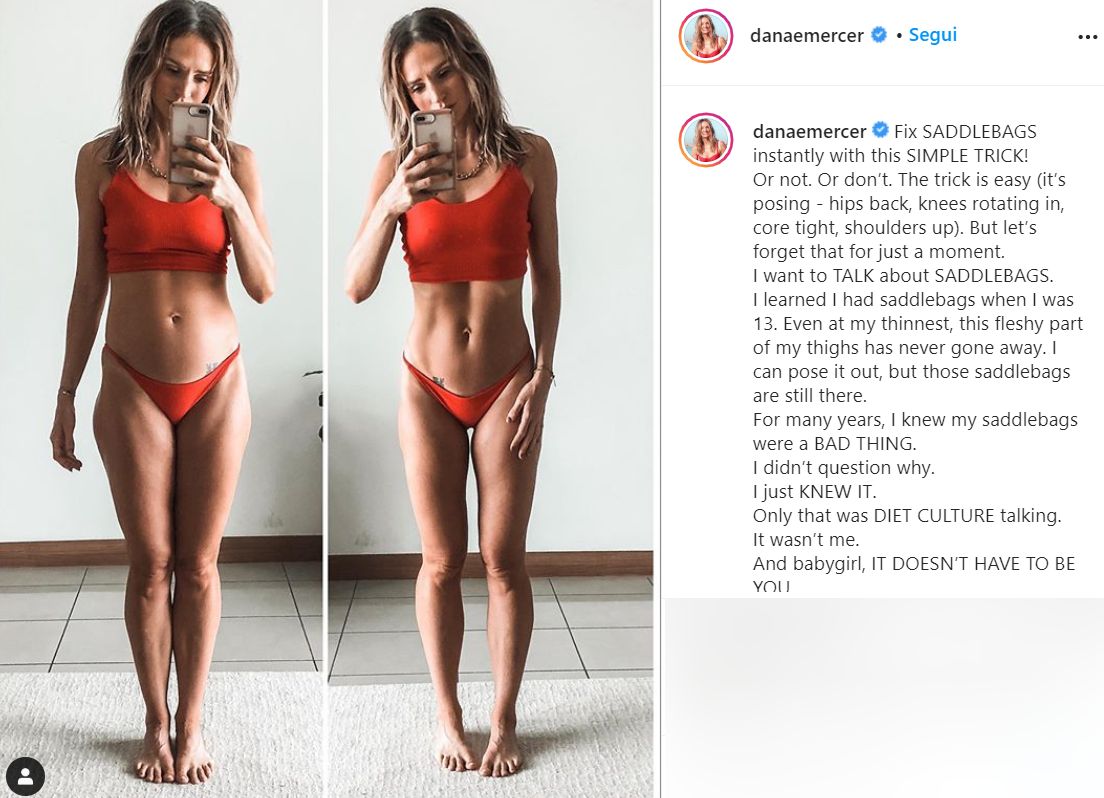Click the verified badge beside caption username
The image size is (1104, 798).
coord(880,130)
